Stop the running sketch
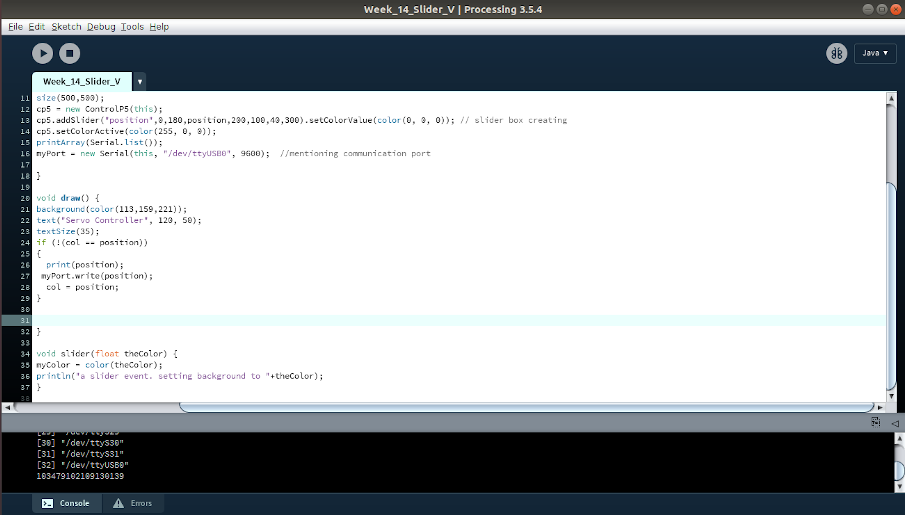Image resolution: width=905 pixels, height=515 pixels. [70, 53]
